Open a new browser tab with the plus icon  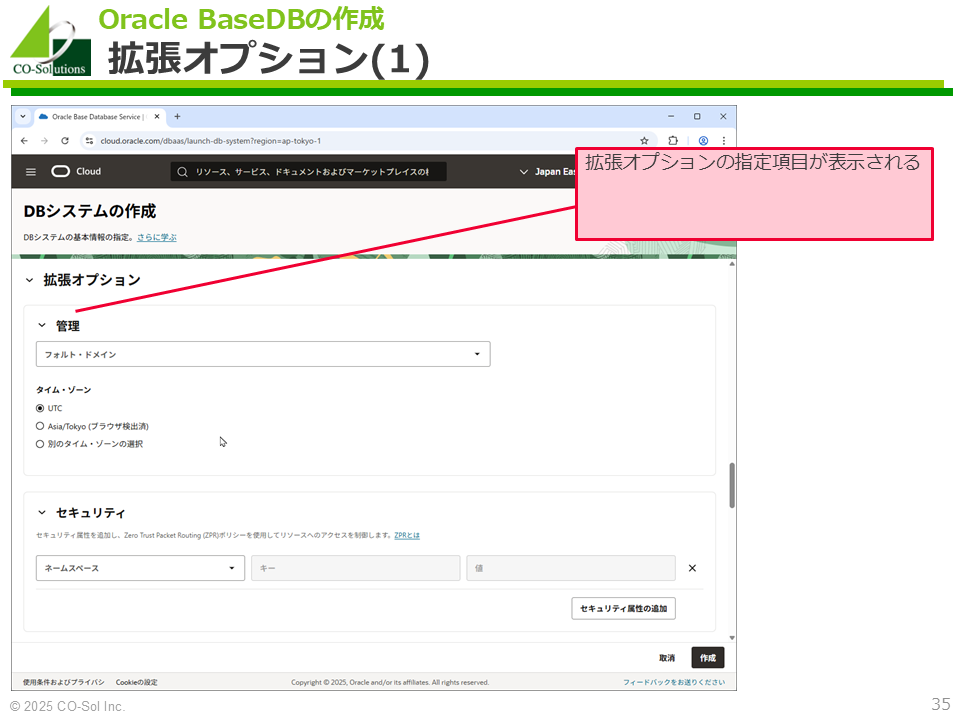click(x=177, y=116)
